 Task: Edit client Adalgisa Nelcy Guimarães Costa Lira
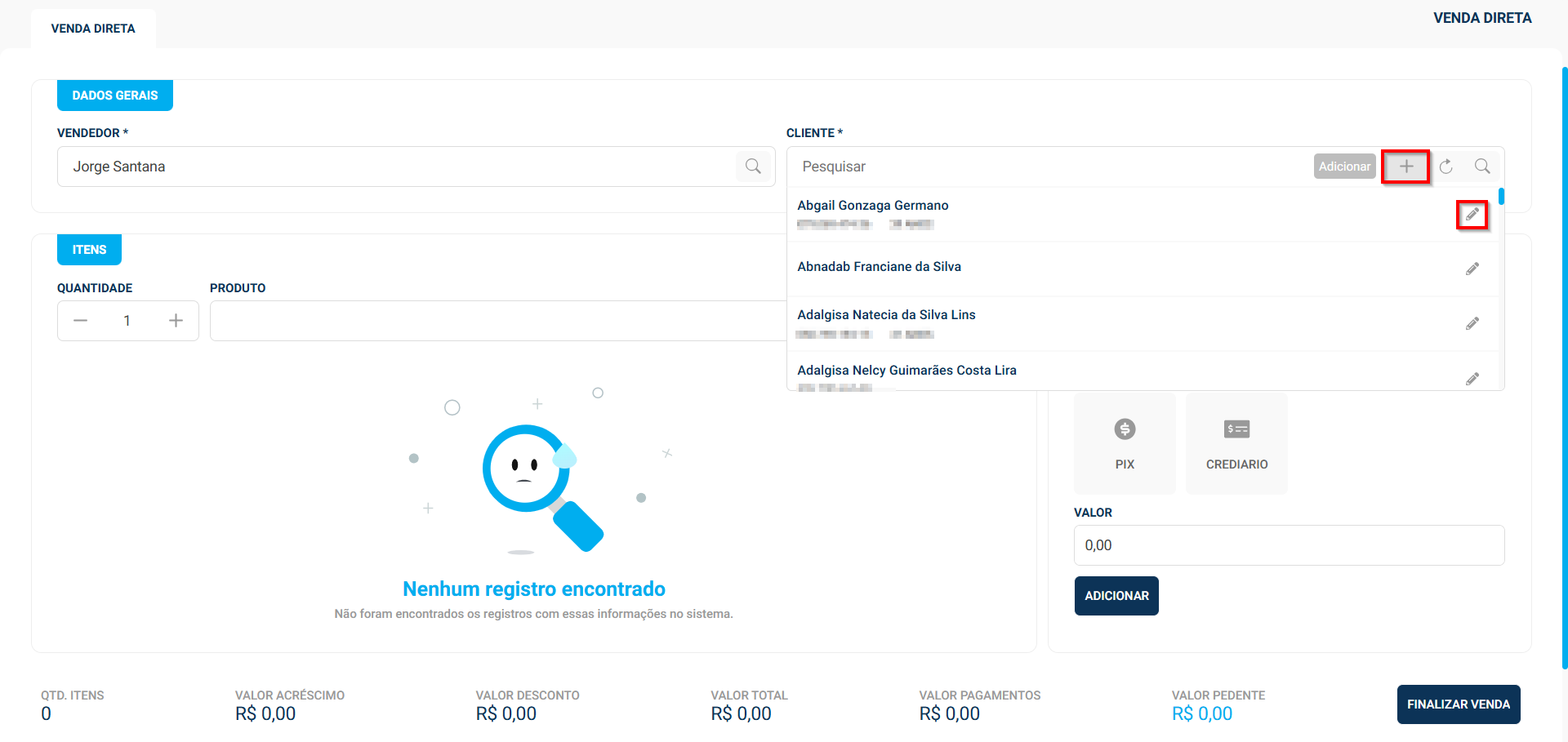(x=1472, y=378)
